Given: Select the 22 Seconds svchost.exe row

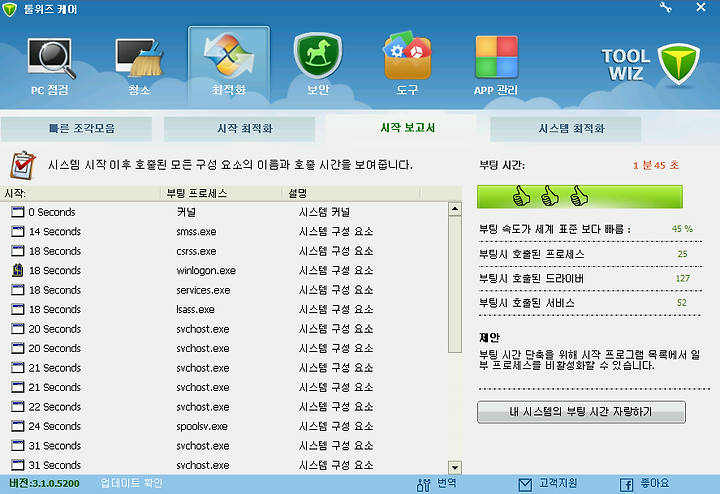Looking at the screenshot, I should (x=225, y=406).
